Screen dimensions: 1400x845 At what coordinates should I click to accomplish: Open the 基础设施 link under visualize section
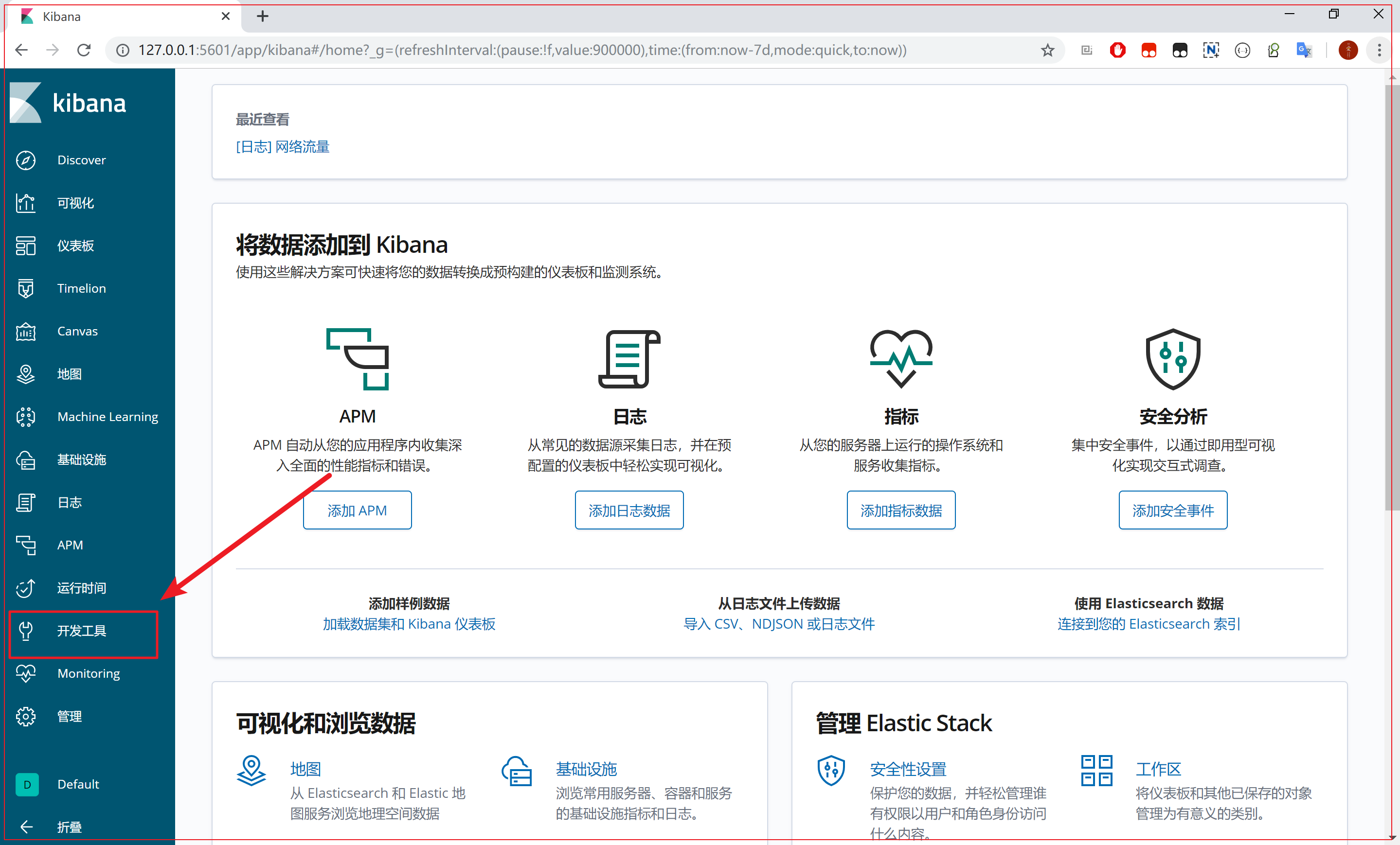click(586, 769)
